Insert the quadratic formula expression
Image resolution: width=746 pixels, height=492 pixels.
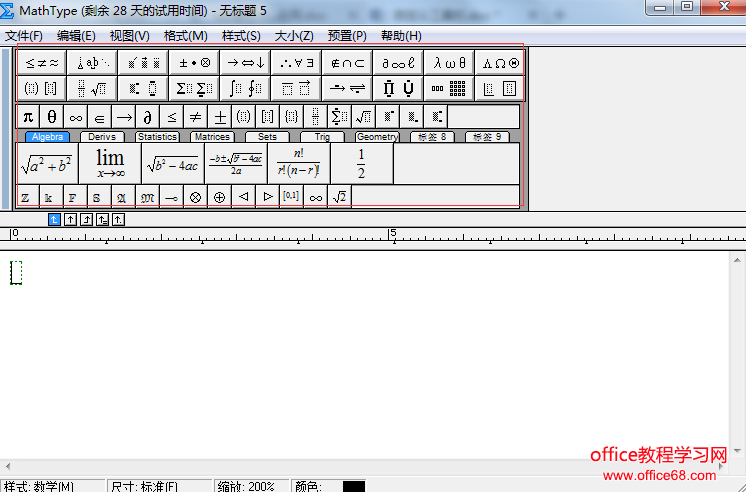(236, 163)
